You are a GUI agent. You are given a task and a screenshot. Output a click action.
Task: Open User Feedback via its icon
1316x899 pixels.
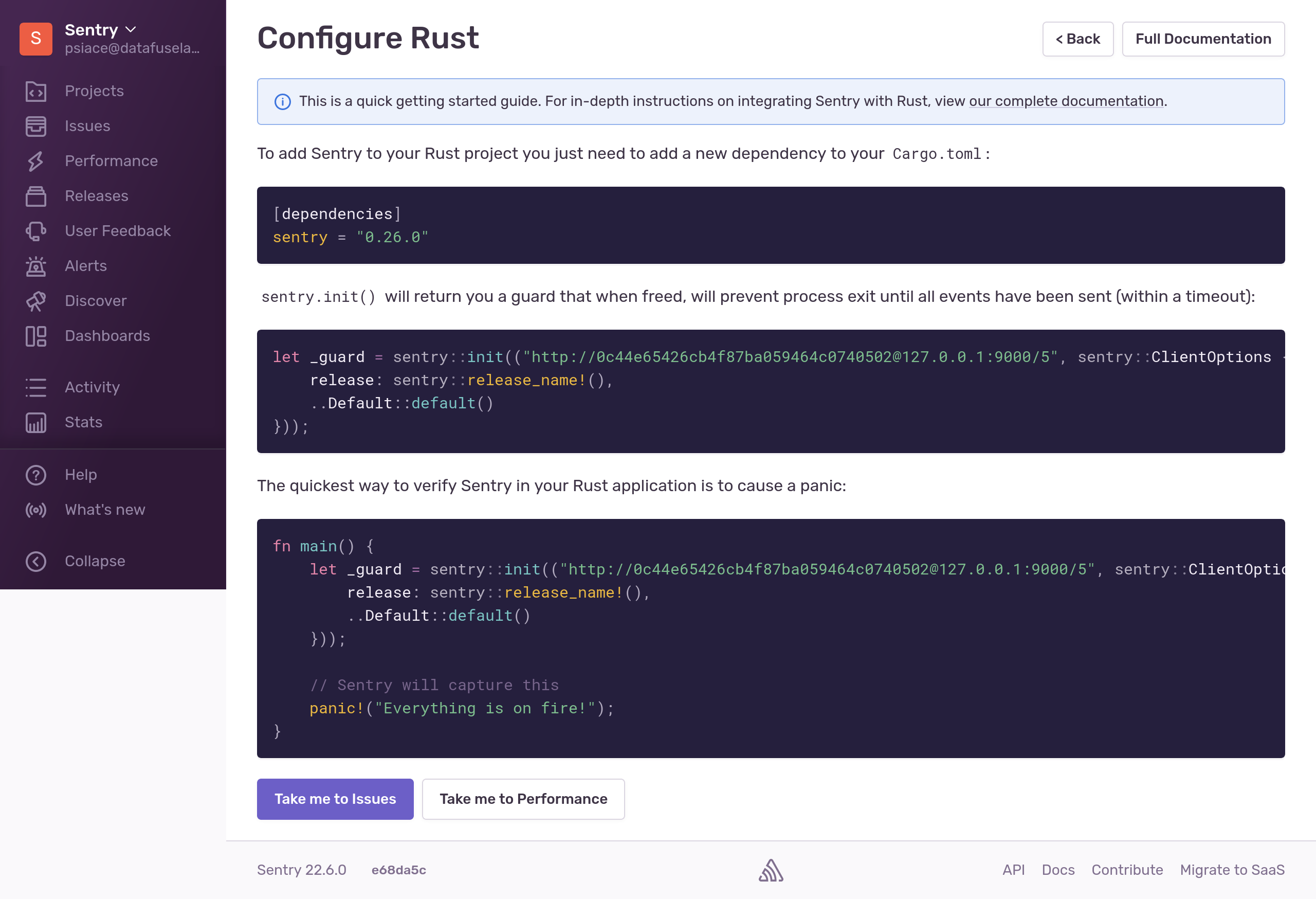pyautogui.click(x=35, y=231)
